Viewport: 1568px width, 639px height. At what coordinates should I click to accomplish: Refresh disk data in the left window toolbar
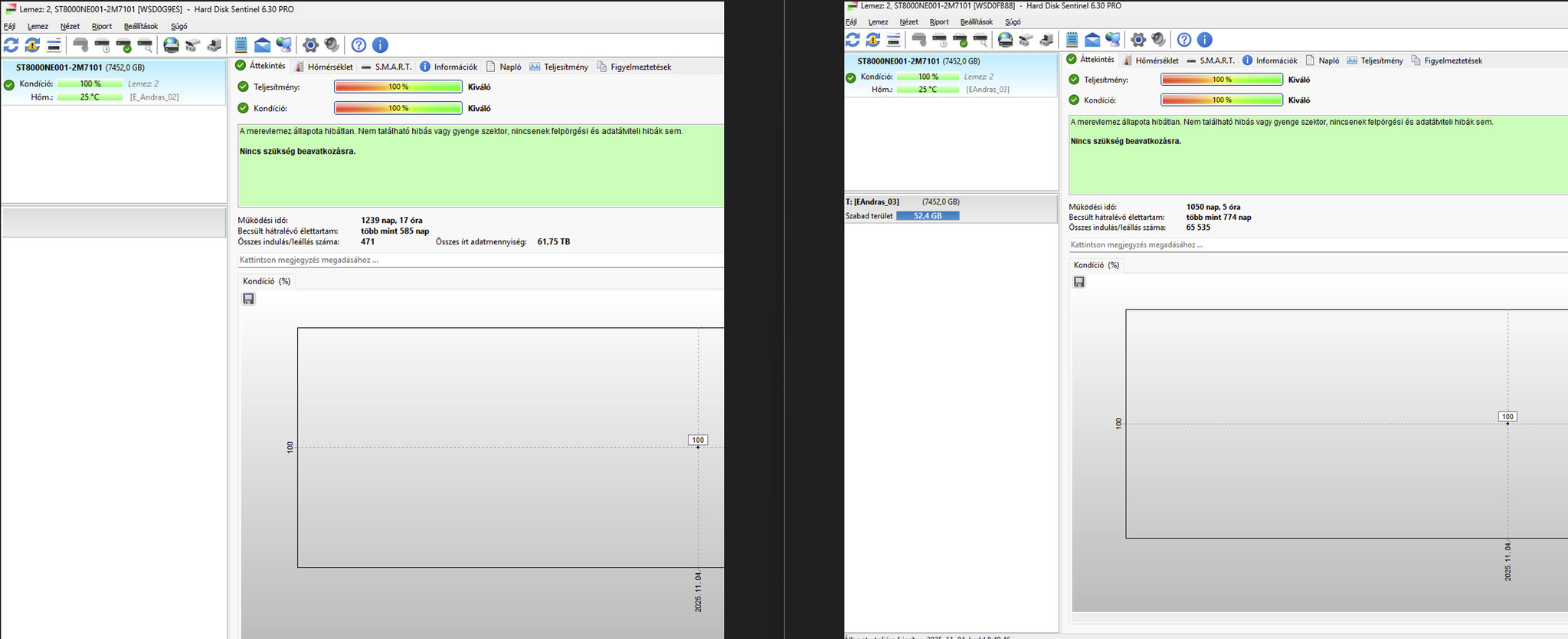(x=11, y=45)
